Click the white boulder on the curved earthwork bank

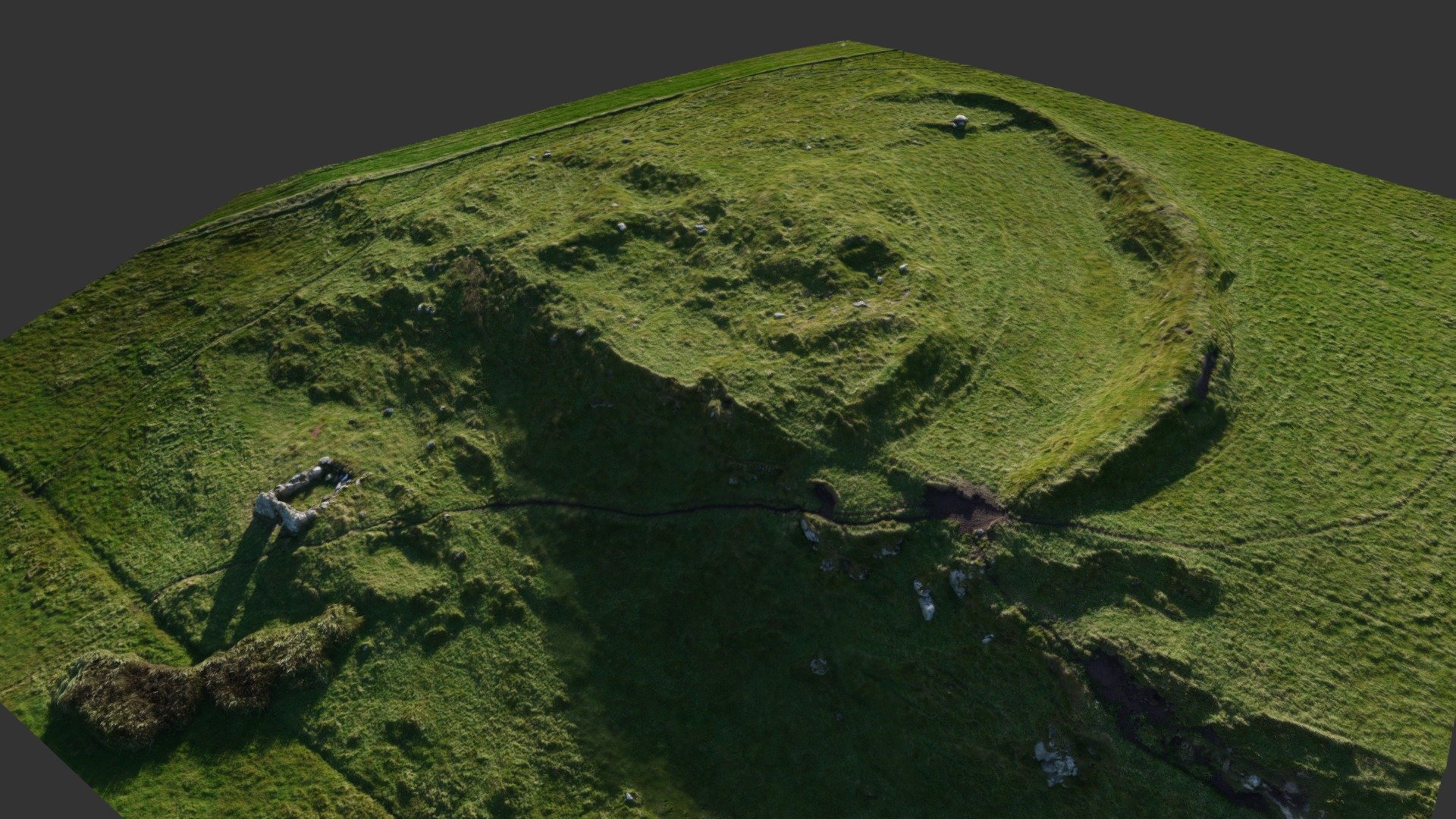tap(960, 121)
